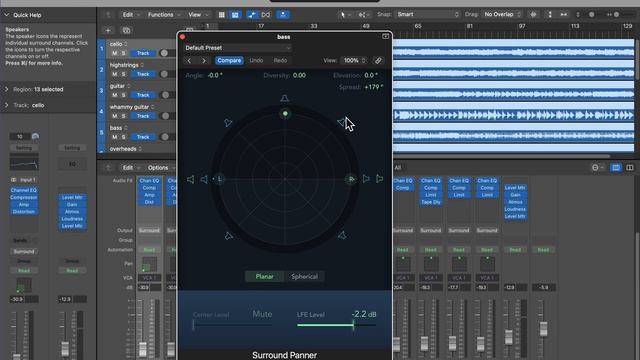Click the horizontal auto zoom icon

pos(564,14)
